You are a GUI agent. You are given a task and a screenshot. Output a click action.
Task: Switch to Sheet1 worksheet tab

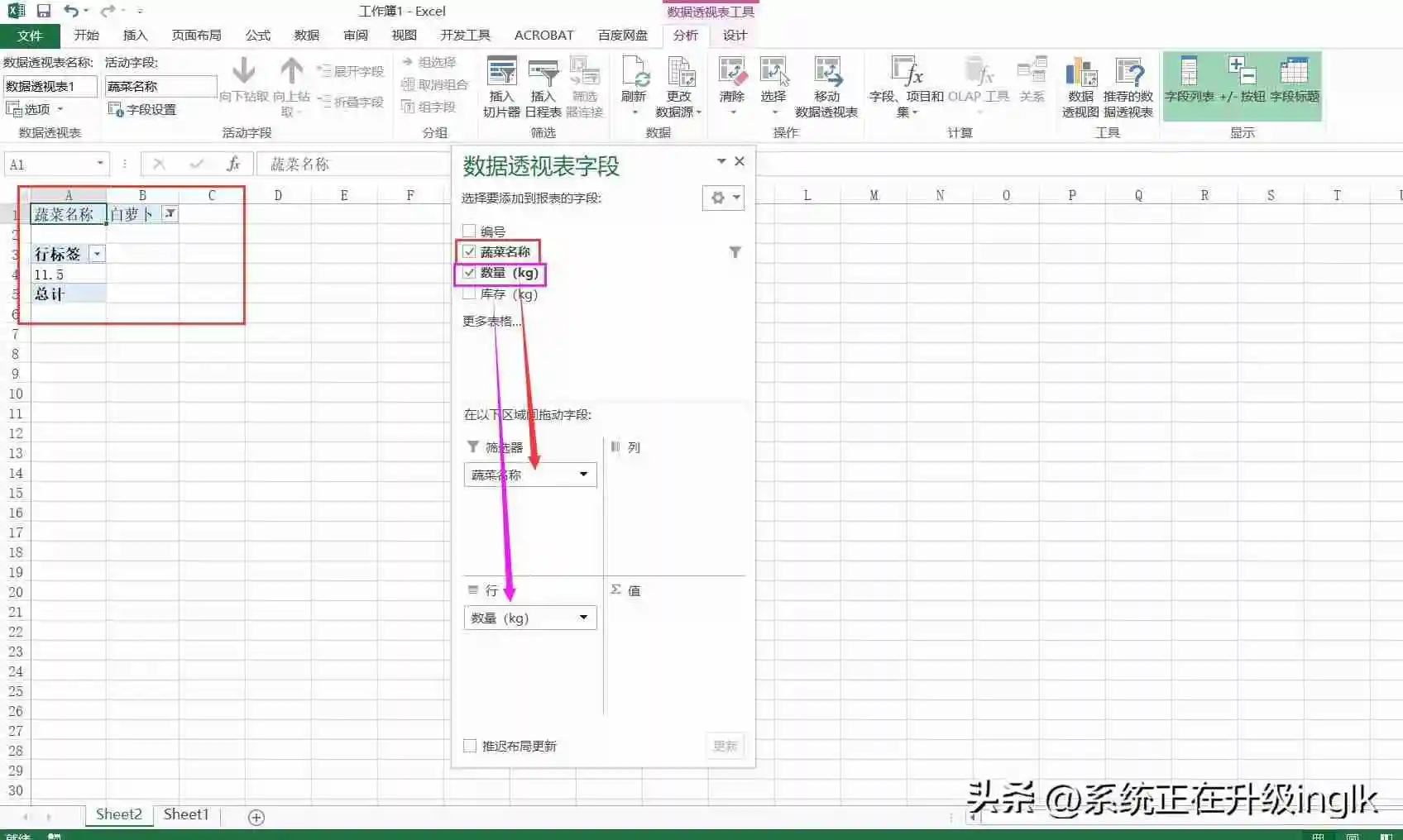186,814
